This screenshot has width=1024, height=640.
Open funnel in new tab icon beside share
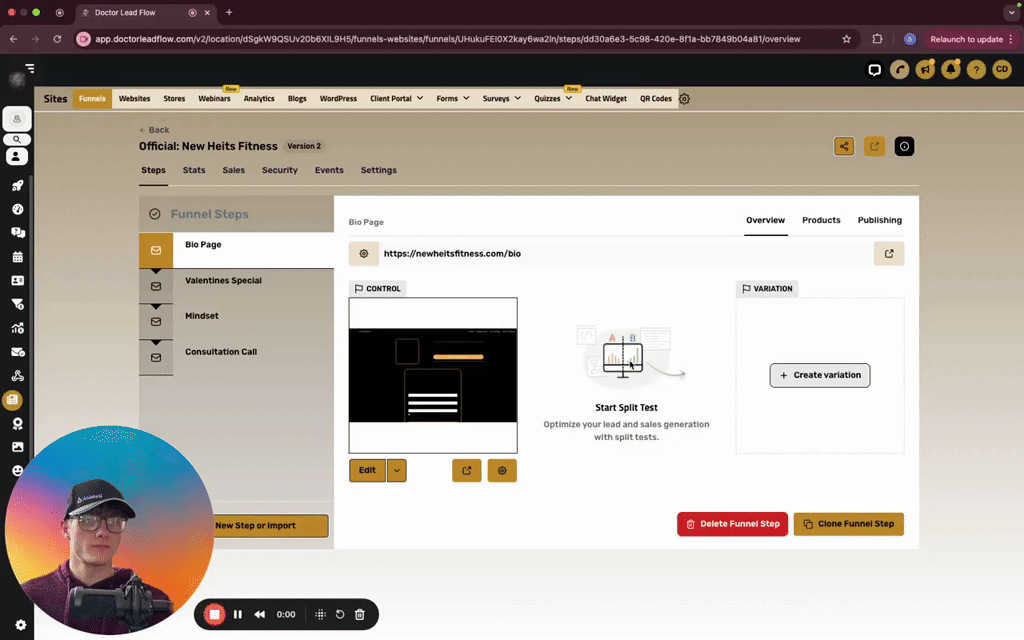(874, 146)
